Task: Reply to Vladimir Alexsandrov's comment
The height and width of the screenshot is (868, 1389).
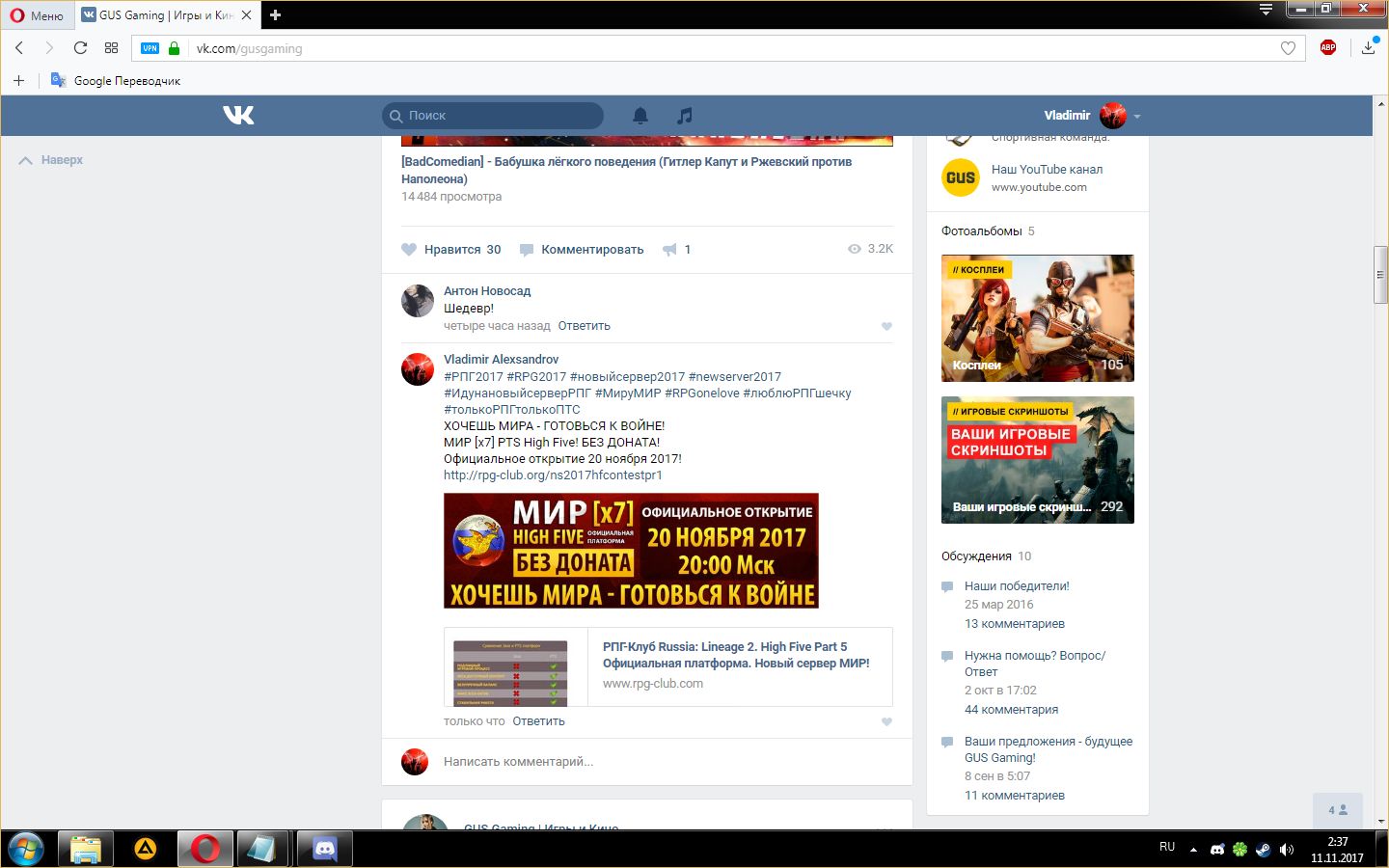Action: click(538, 721)
